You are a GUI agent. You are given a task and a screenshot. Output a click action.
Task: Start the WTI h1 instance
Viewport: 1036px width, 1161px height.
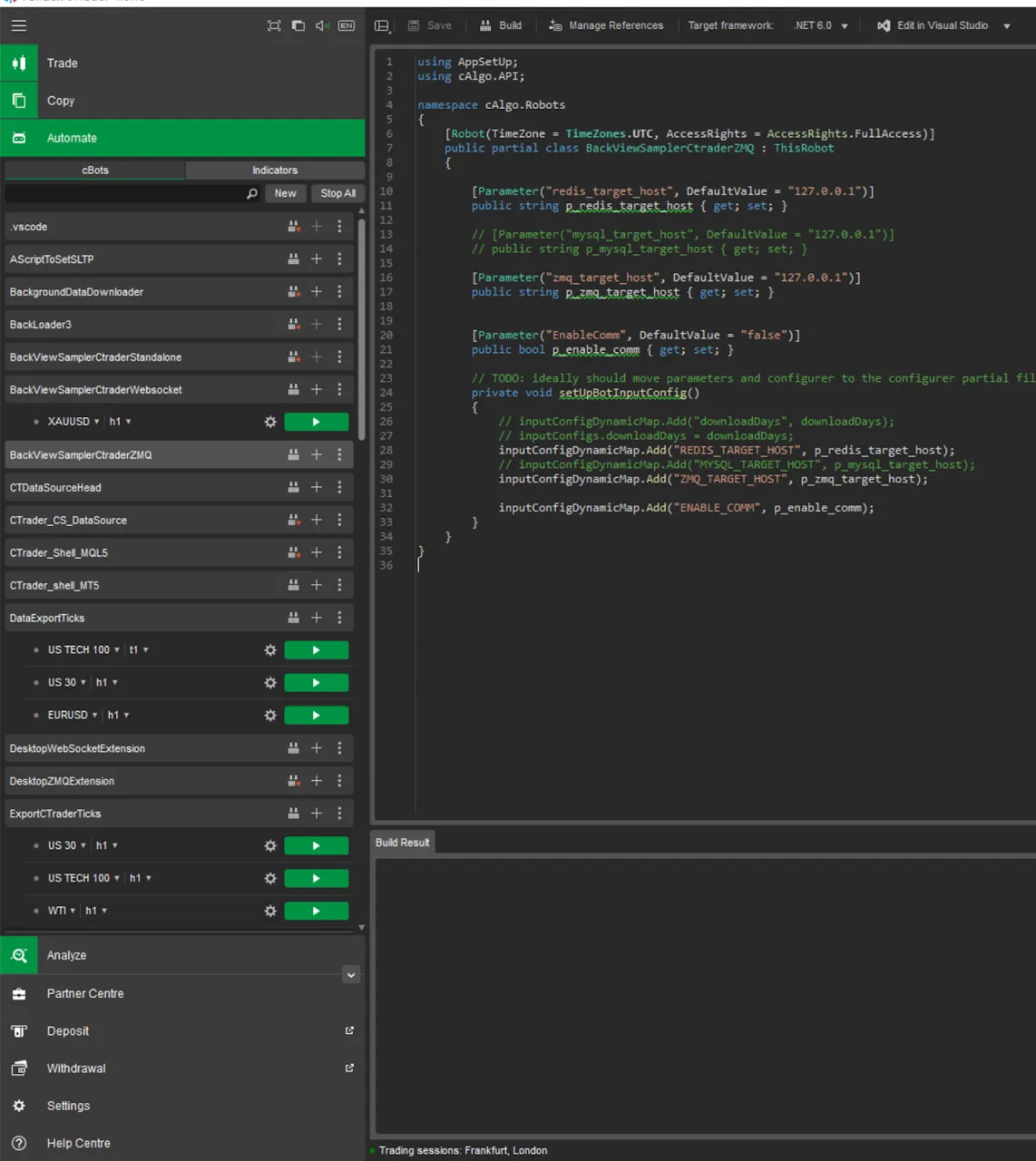[316, 911]
